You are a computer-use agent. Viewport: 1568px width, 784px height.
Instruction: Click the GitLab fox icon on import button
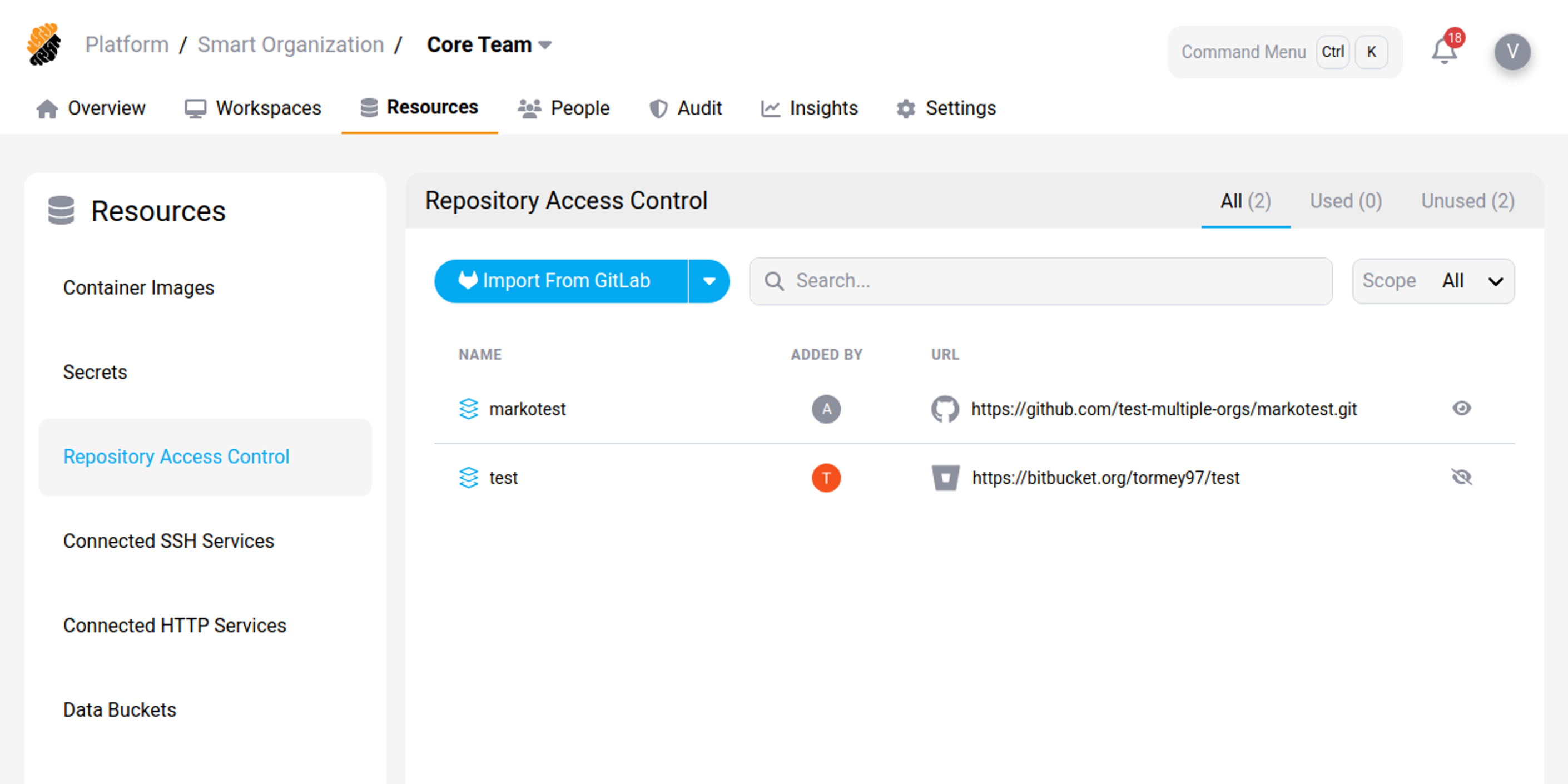(x=467, y=280)
